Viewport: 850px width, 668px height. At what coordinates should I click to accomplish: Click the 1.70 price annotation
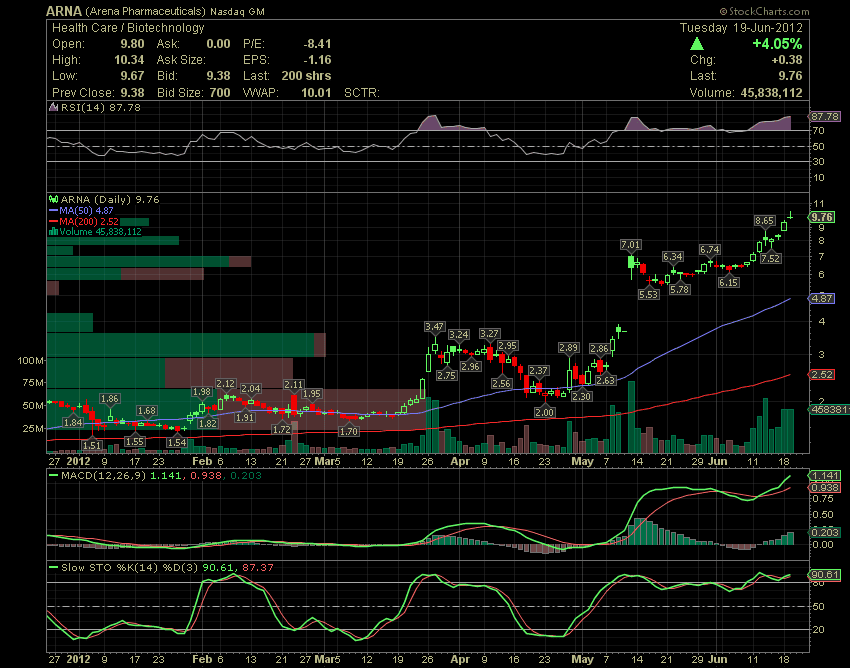[348, 432]
